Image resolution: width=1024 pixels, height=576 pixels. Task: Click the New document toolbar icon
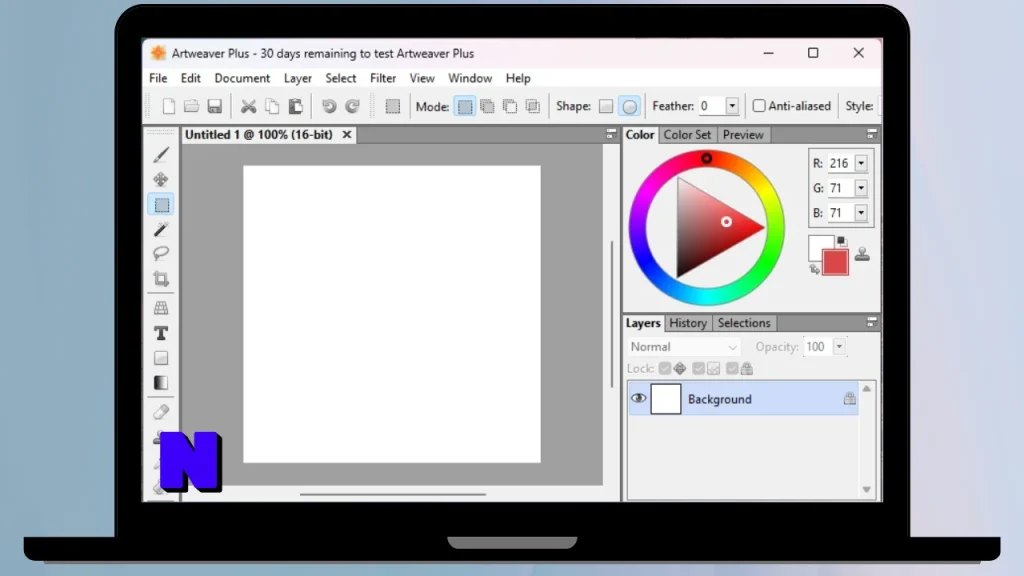tap(168, 106)
